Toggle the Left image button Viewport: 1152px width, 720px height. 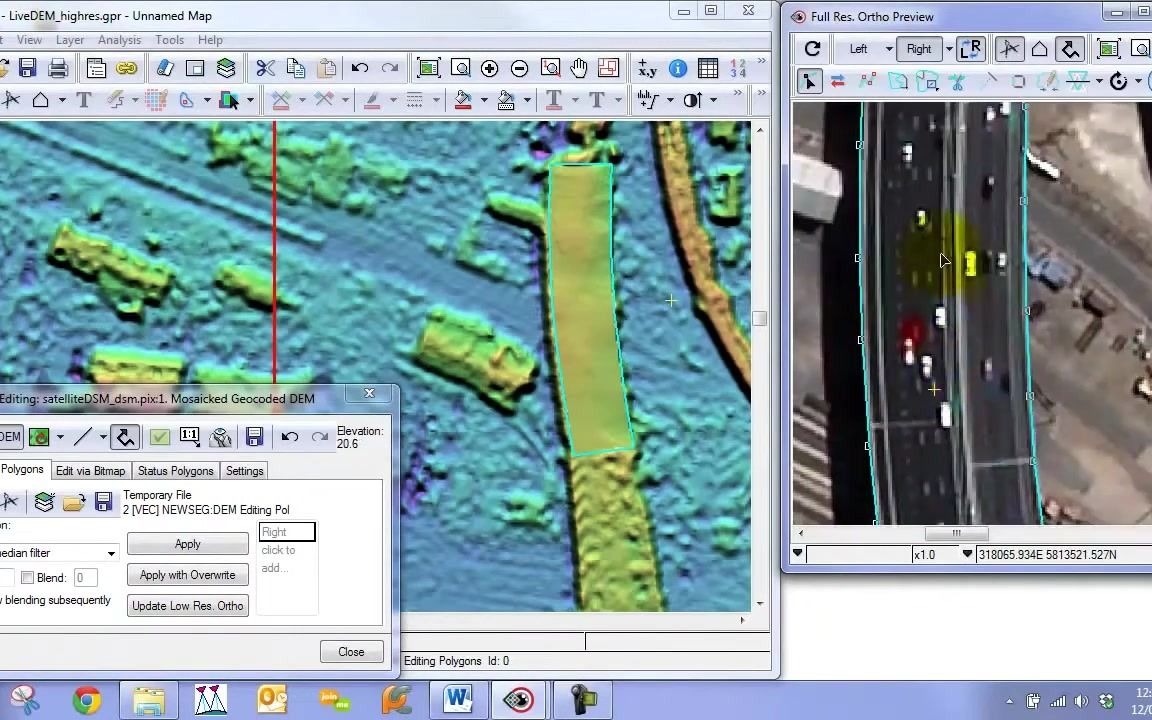coord(858,49)
